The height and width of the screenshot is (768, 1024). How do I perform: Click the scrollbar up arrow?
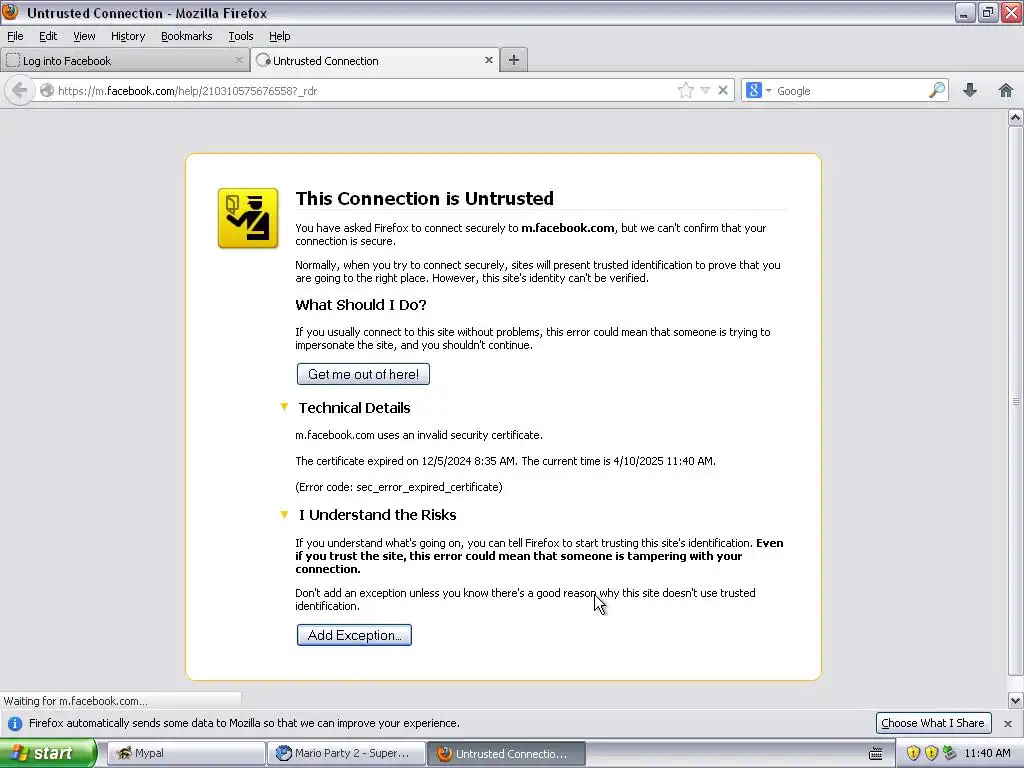[1015, 118]
